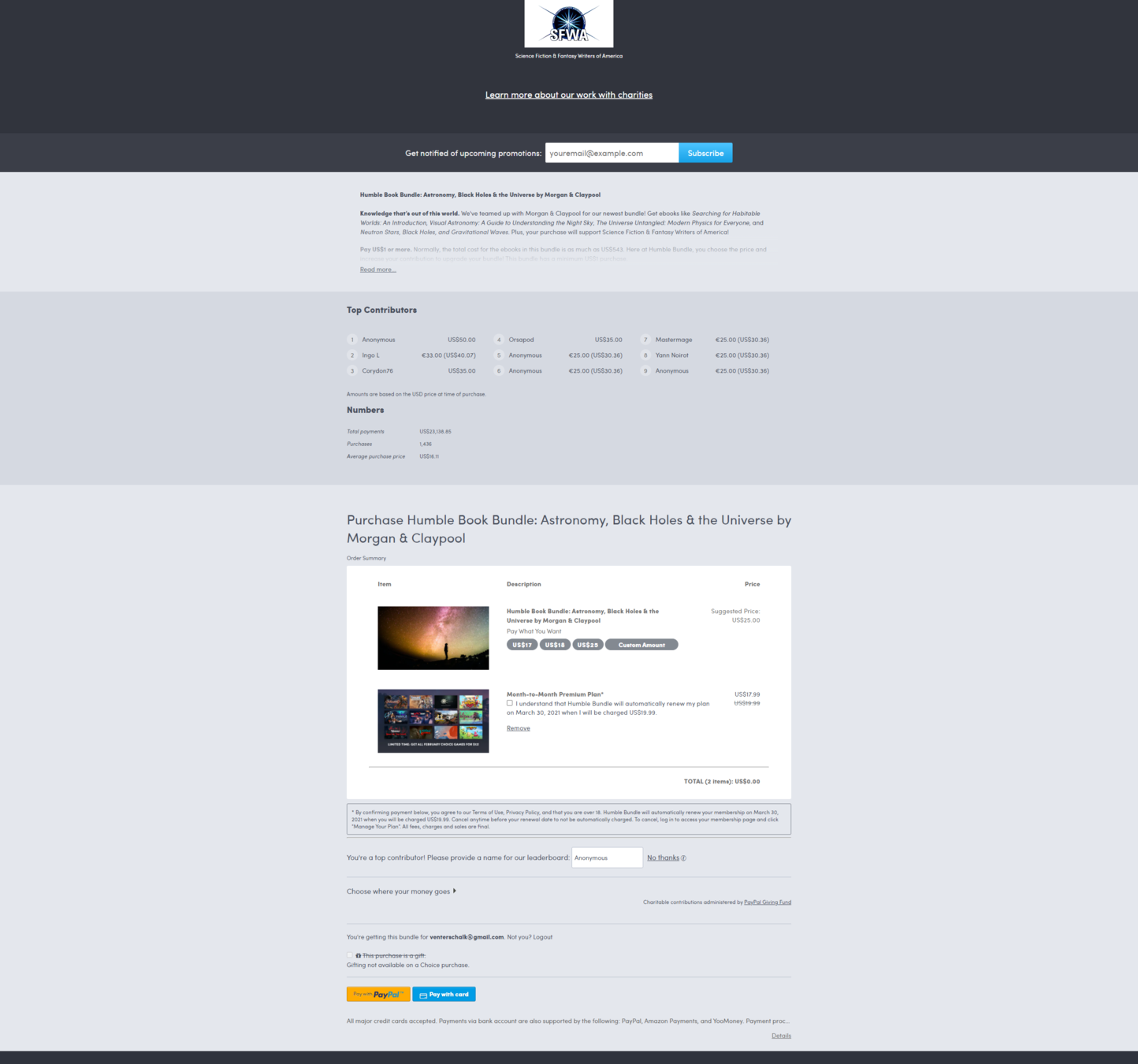
Task: Click 'Science Fiction & Fantasy Writers of America' caption
Action: point(568,56)
